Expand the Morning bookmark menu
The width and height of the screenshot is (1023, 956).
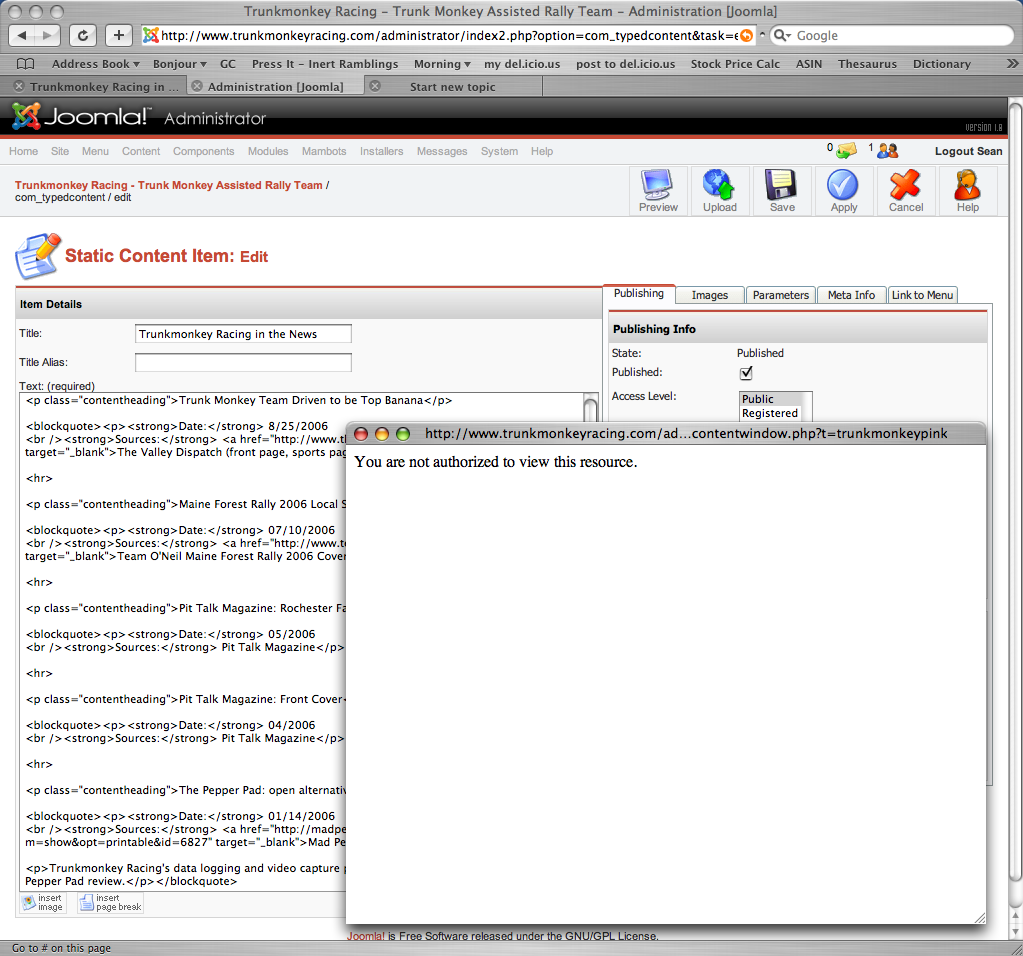(x=442, y=64)
